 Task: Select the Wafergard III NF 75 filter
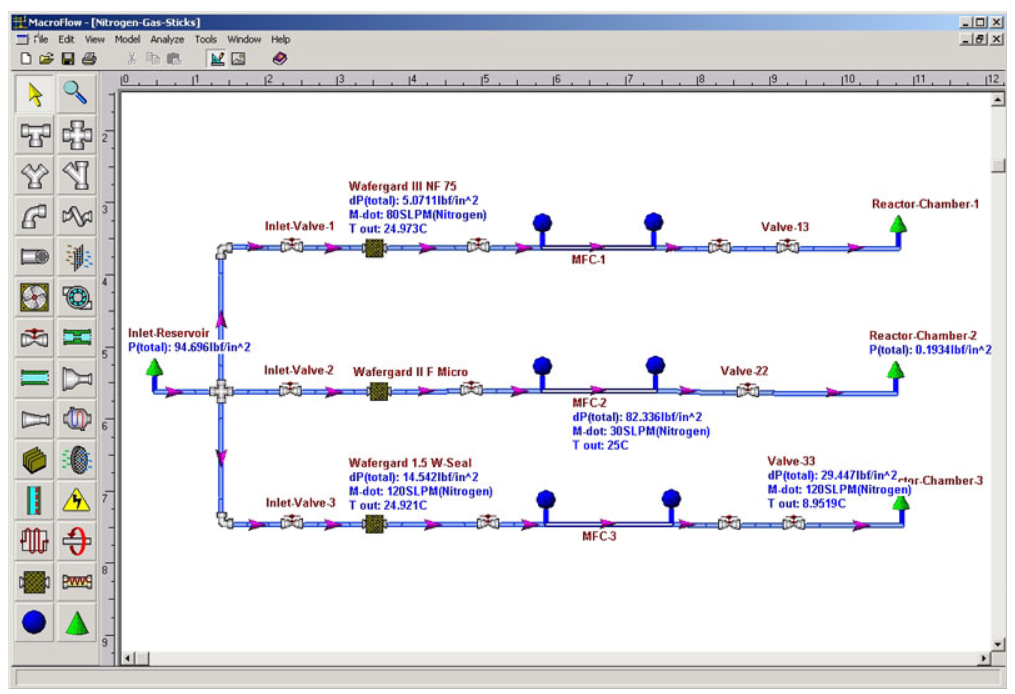point(374,248)
